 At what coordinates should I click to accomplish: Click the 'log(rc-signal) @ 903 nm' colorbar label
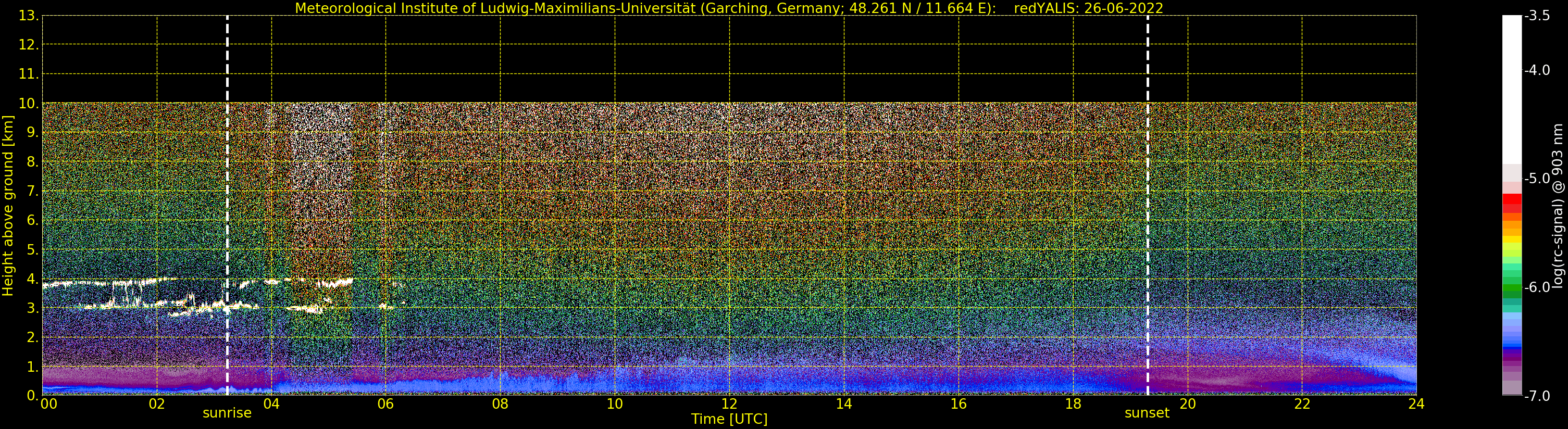point(1558,206)
